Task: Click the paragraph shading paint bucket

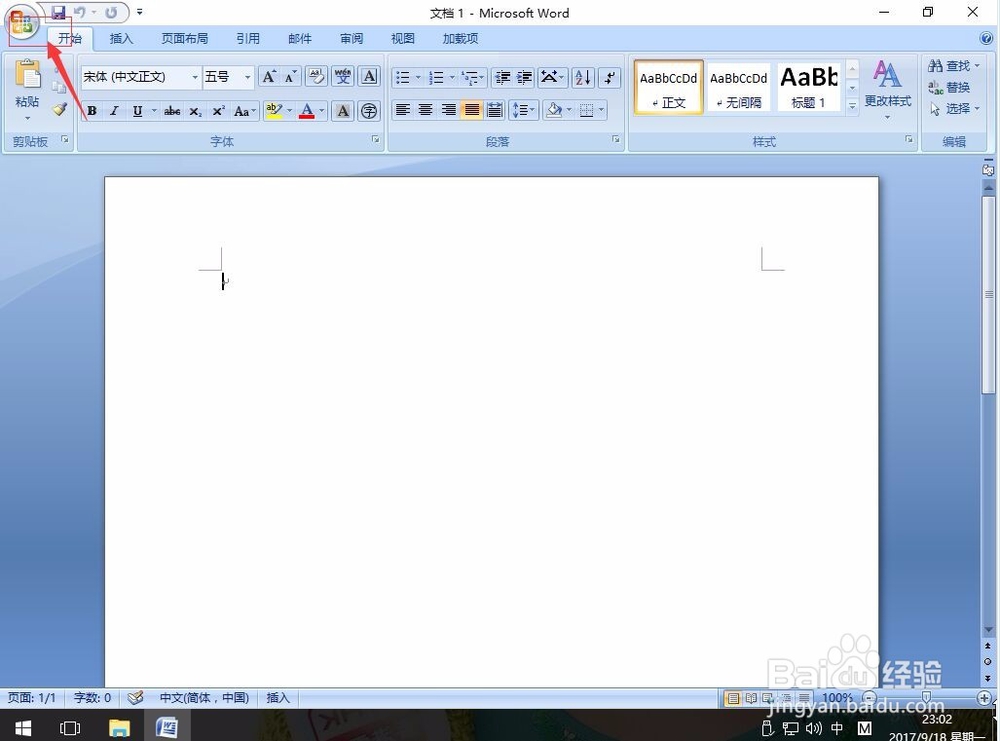Action: point(554,110)
